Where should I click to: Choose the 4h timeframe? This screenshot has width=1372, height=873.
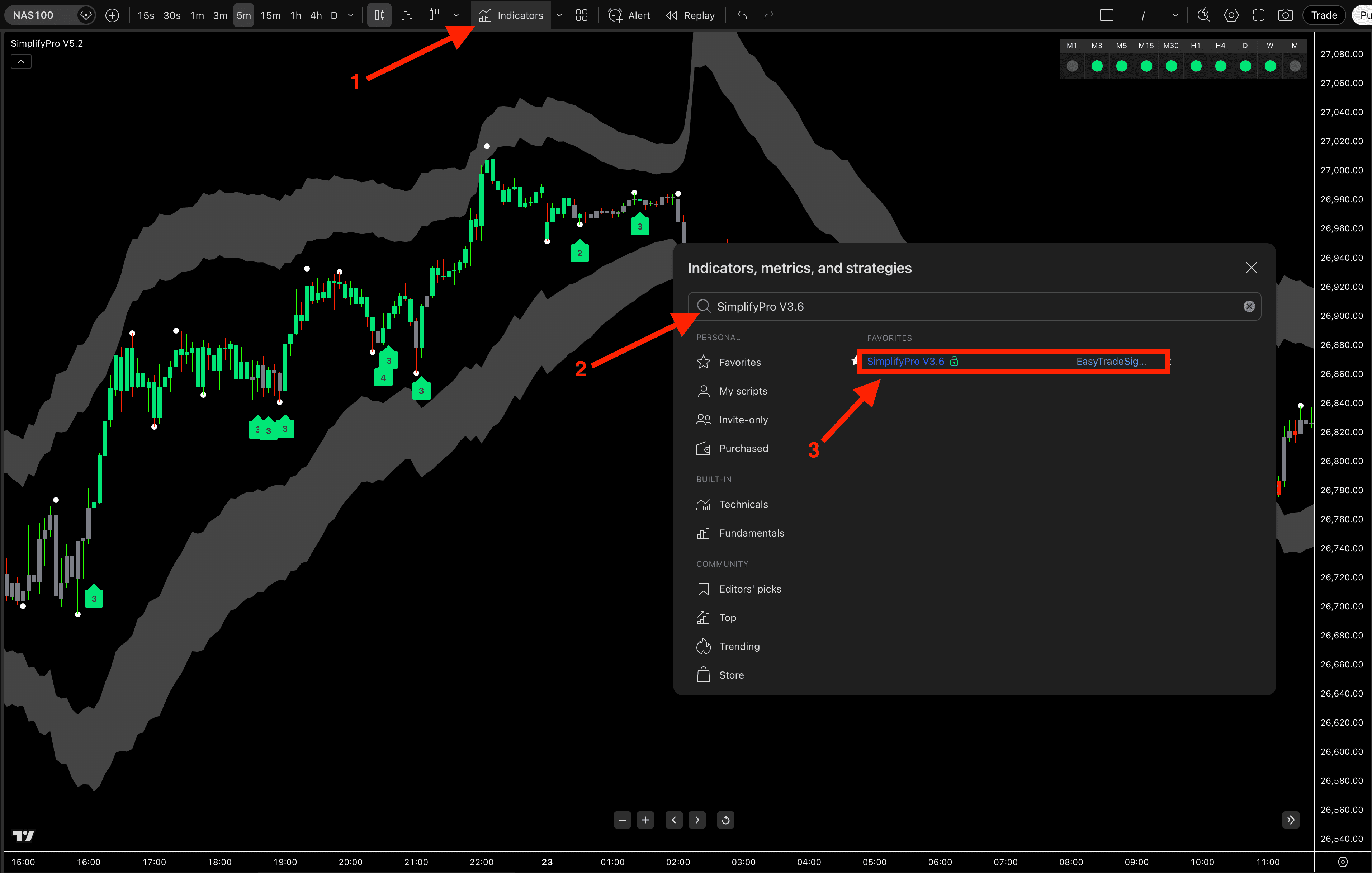pos(316,15)
